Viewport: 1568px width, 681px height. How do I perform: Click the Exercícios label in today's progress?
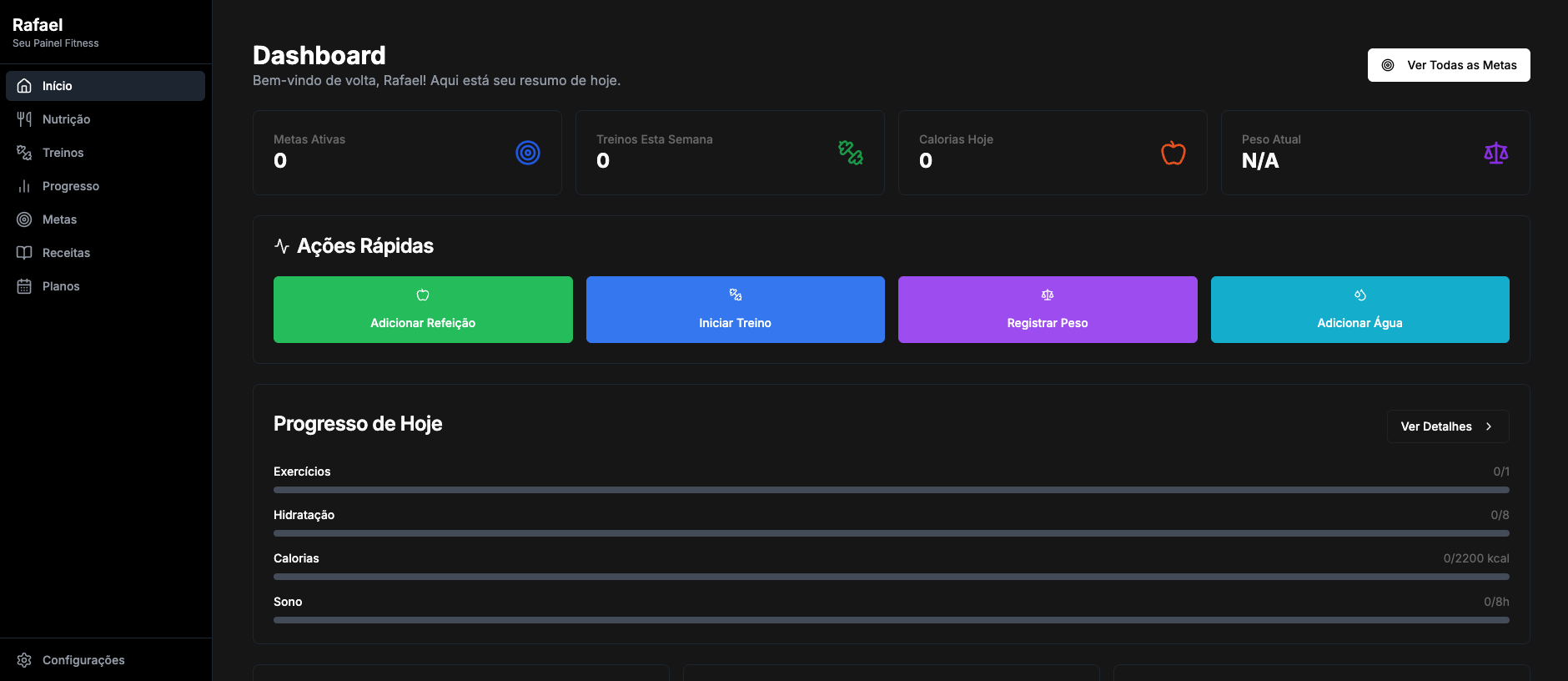coord(302,472)
